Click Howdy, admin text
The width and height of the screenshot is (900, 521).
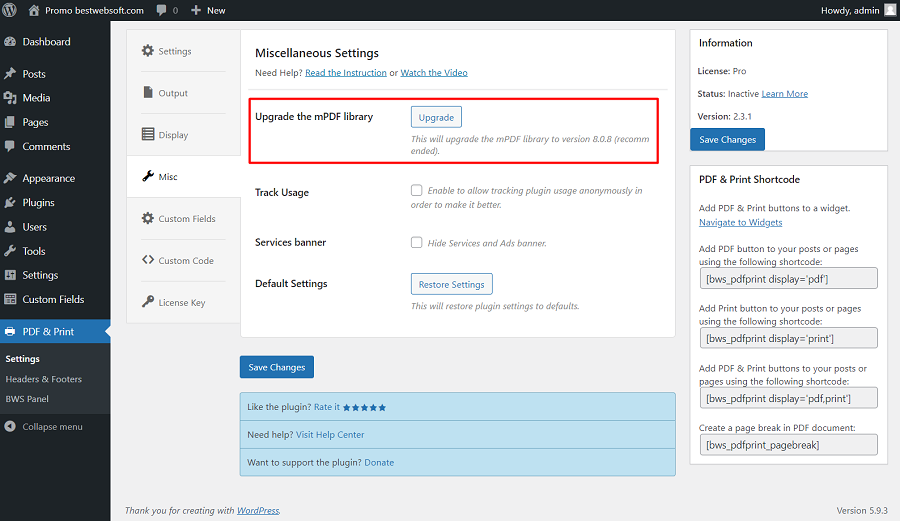[850, 10]
